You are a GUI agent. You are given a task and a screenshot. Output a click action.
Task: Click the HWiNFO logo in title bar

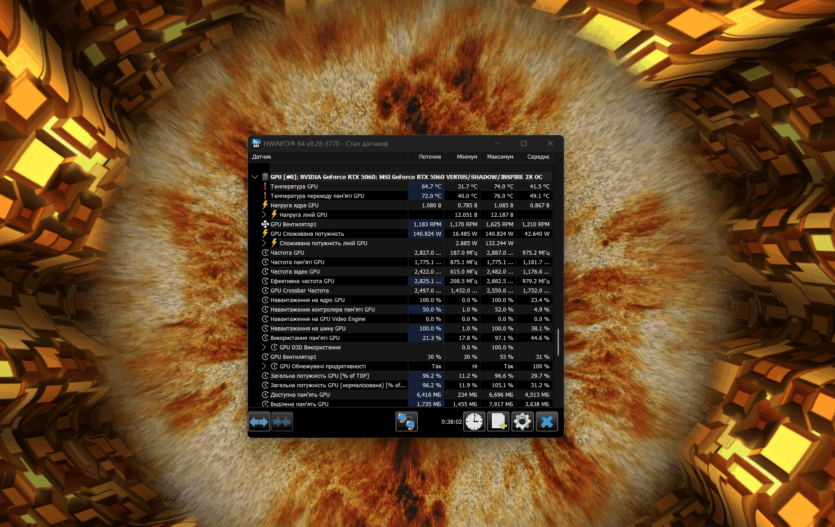(255, 143)
